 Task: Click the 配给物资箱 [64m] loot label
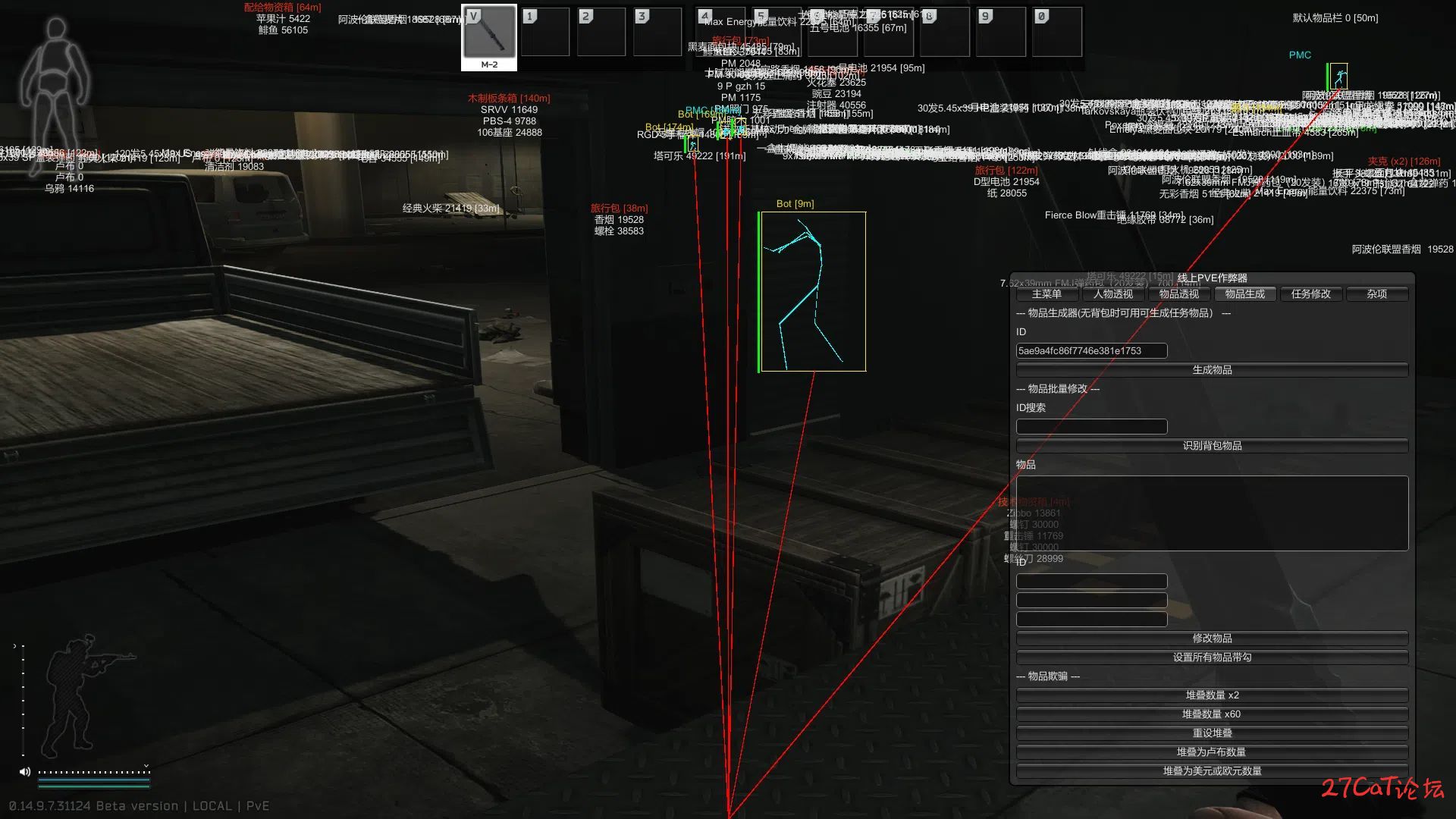tap(282, 8)
